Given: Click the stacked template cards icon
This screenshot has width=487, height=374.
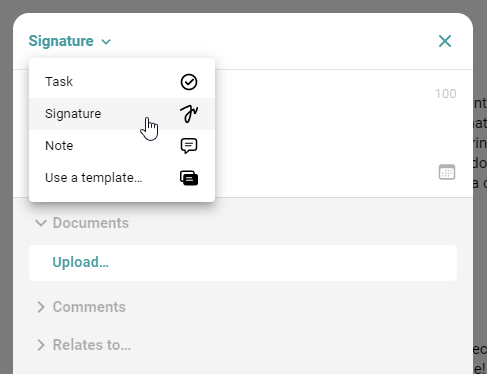Looking at the screenshot, I should [x=189, y=178].
